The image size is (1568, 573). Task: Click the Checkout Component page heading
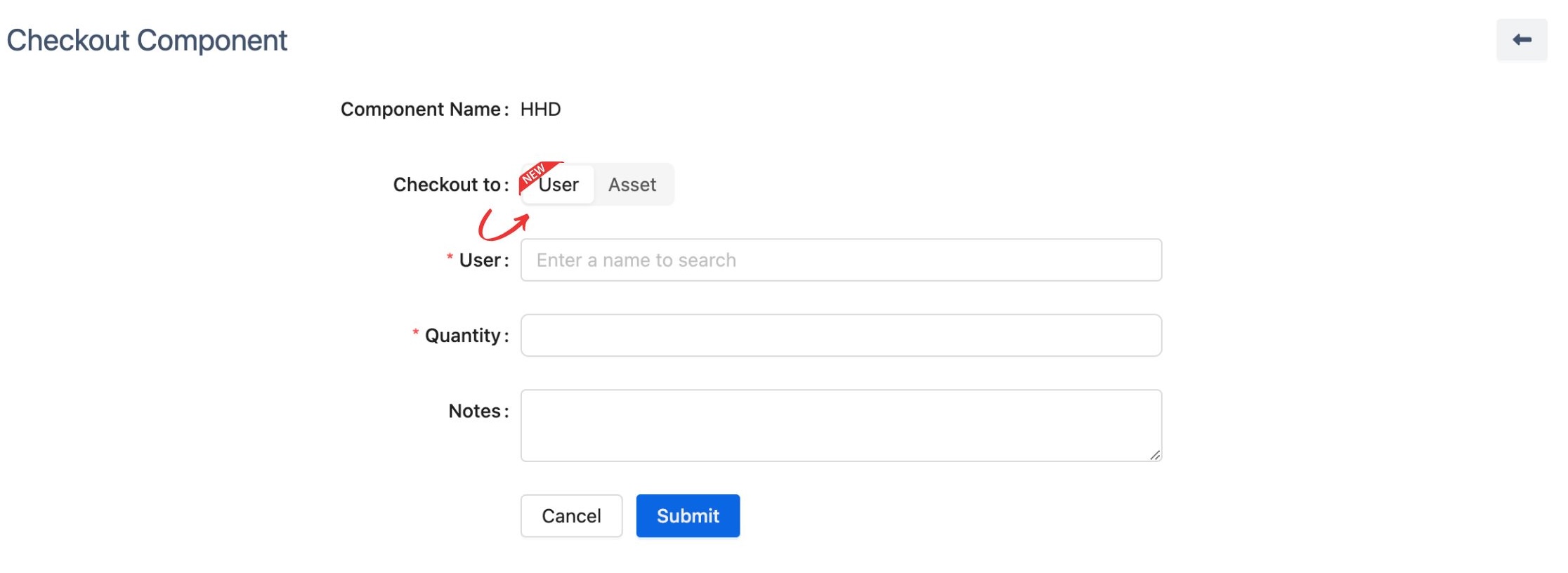(x=147, y=41)
